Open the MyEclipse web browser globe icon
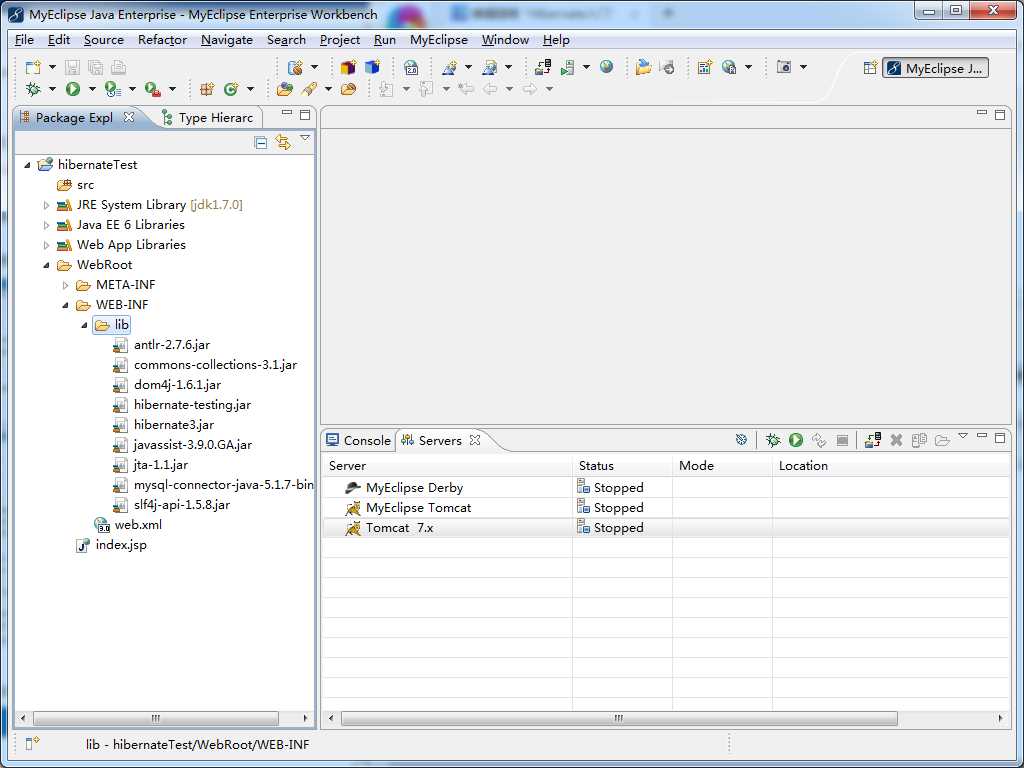The width and height of the screenshot is (1024, 768). (607, 67)
